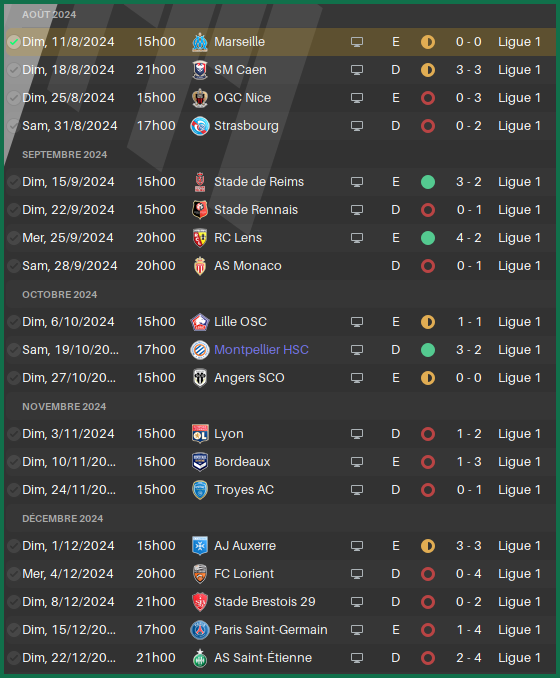Select the Ligue 1 label on OGC Nice row

[x=519, y=98]
